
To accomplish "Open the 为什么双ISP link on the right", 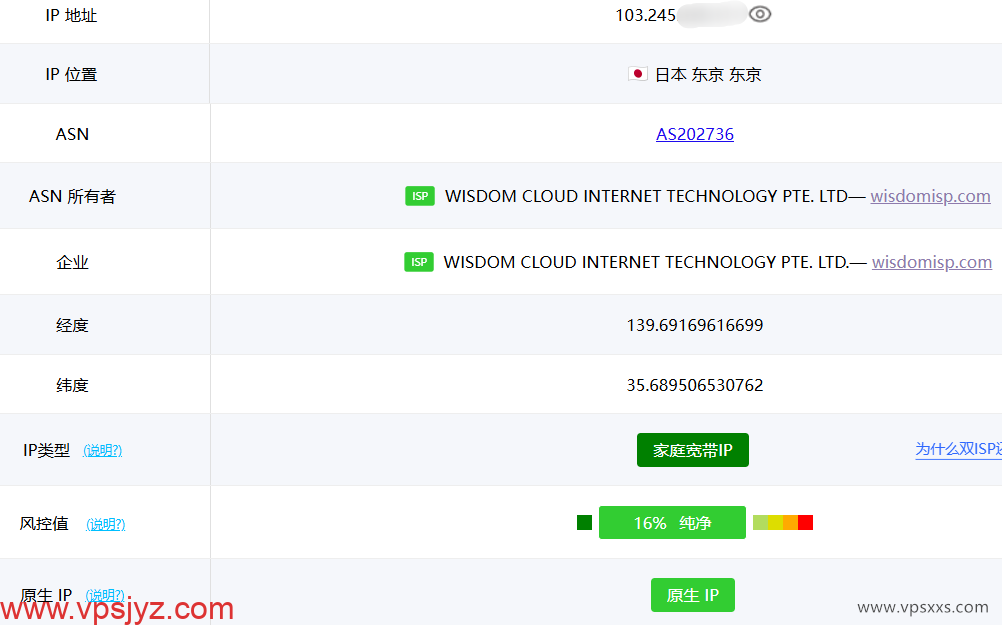I will pos(957,450).
